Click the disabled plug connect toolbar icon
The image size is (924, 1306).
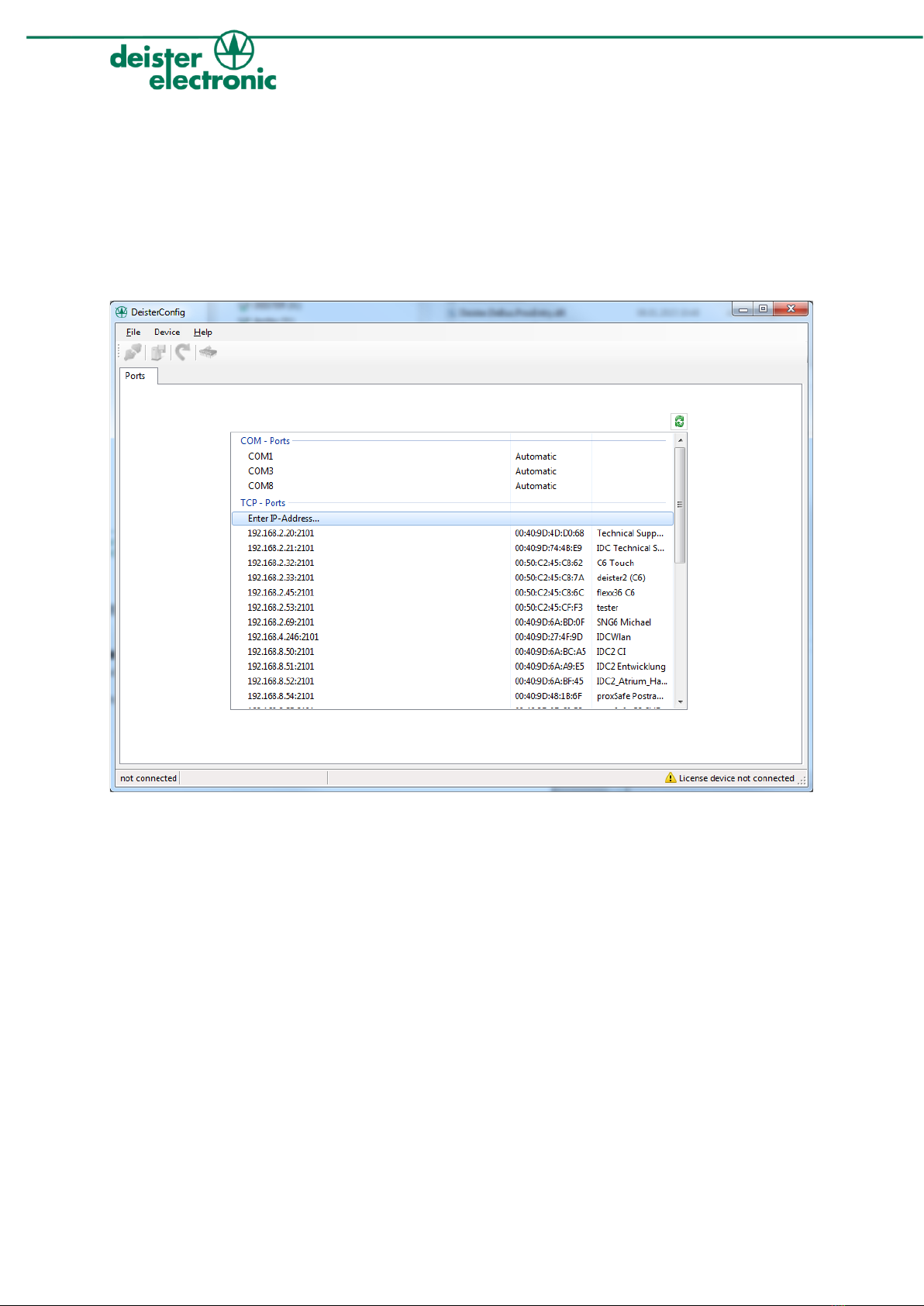point(133,353)
